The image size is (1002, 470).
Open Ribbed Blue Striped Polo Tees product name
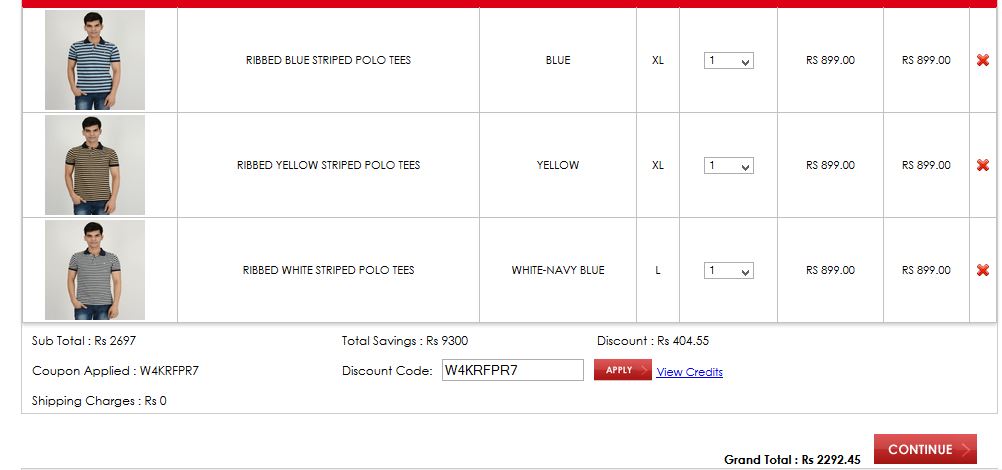pos(328,60)
